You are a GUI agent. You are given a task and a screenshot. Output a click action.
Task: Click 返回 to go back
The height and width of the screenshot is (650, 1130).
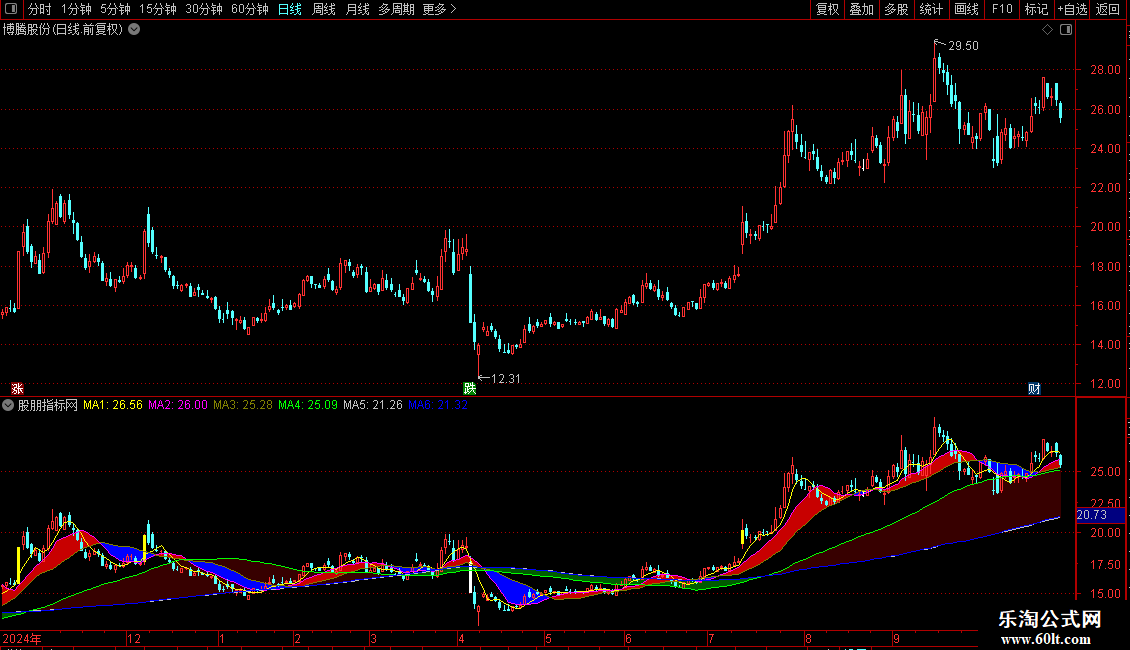click(x=1108, y=9)
